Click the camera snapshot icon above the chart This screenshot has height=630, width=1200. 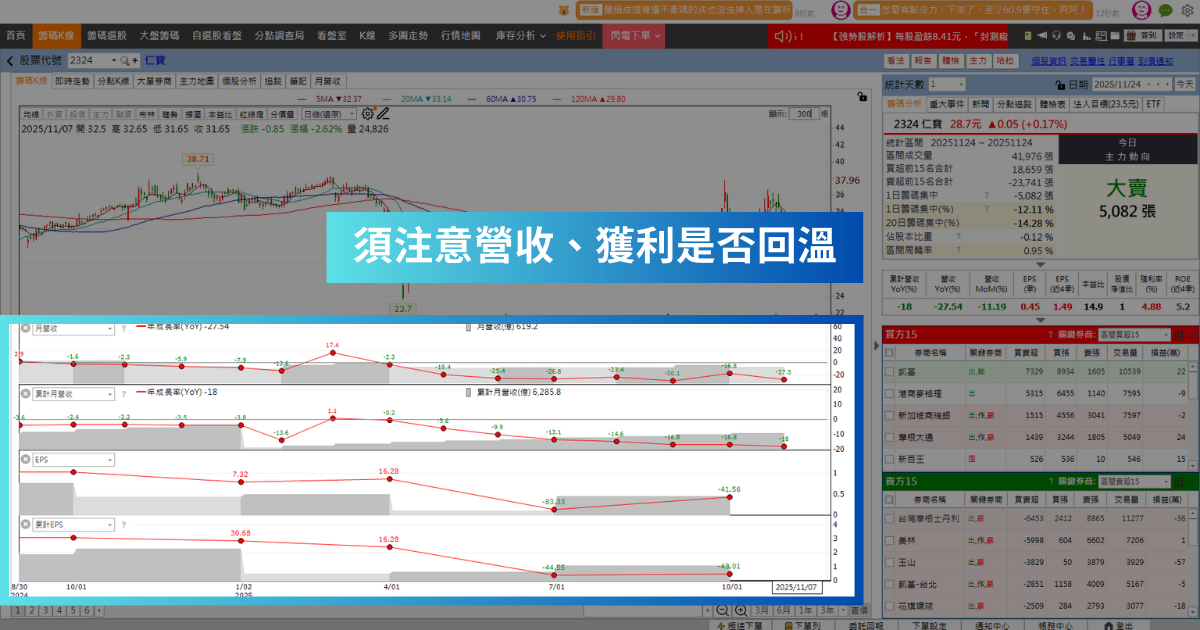click(1114, 35)
